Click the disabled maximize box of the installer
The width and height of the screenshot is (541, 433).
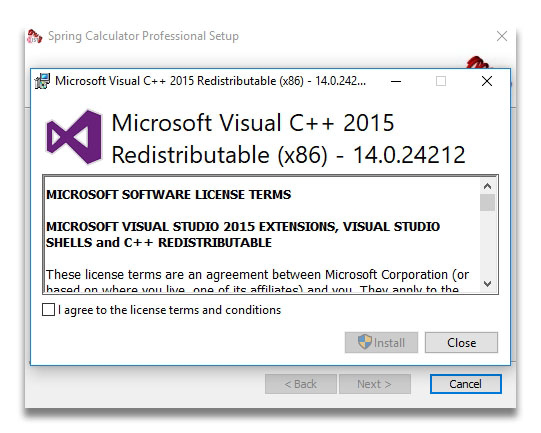pyautogui.click(x=441, y=81)
